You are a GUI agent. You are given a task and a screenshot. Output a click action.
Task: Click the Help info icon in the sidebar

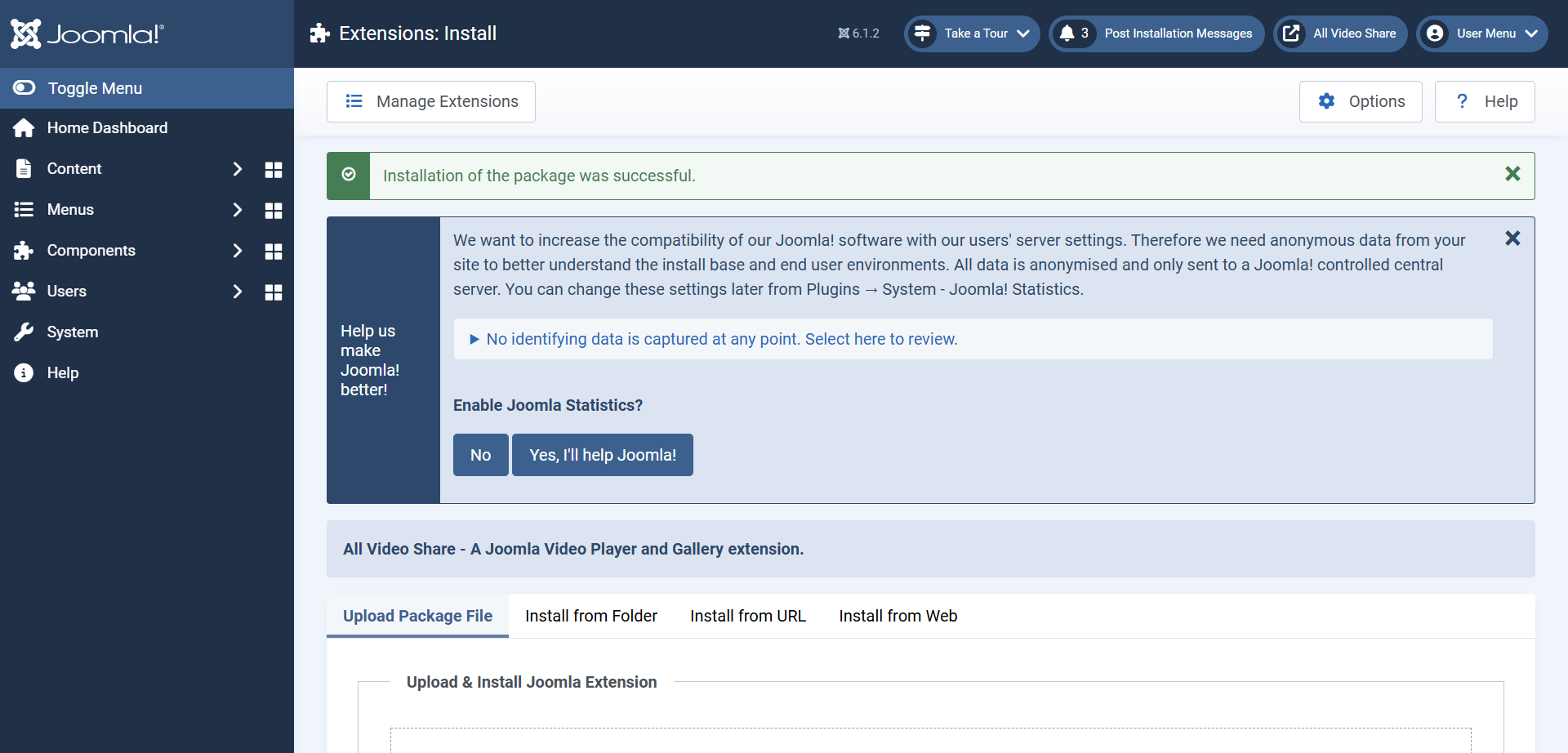[x=24, y=373]
